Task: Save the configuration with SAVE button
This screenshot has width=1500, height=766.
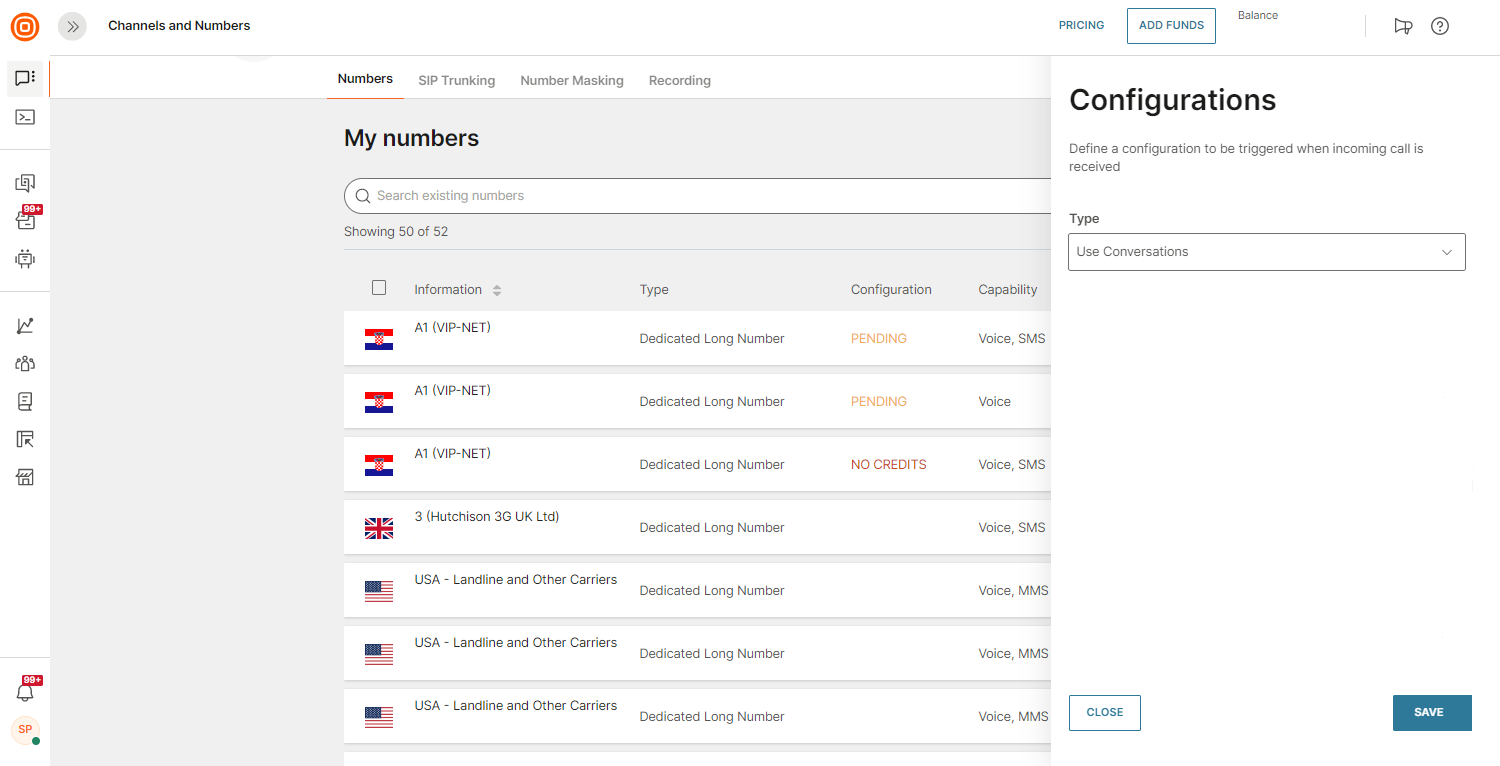Action: tap(1431, 712)
